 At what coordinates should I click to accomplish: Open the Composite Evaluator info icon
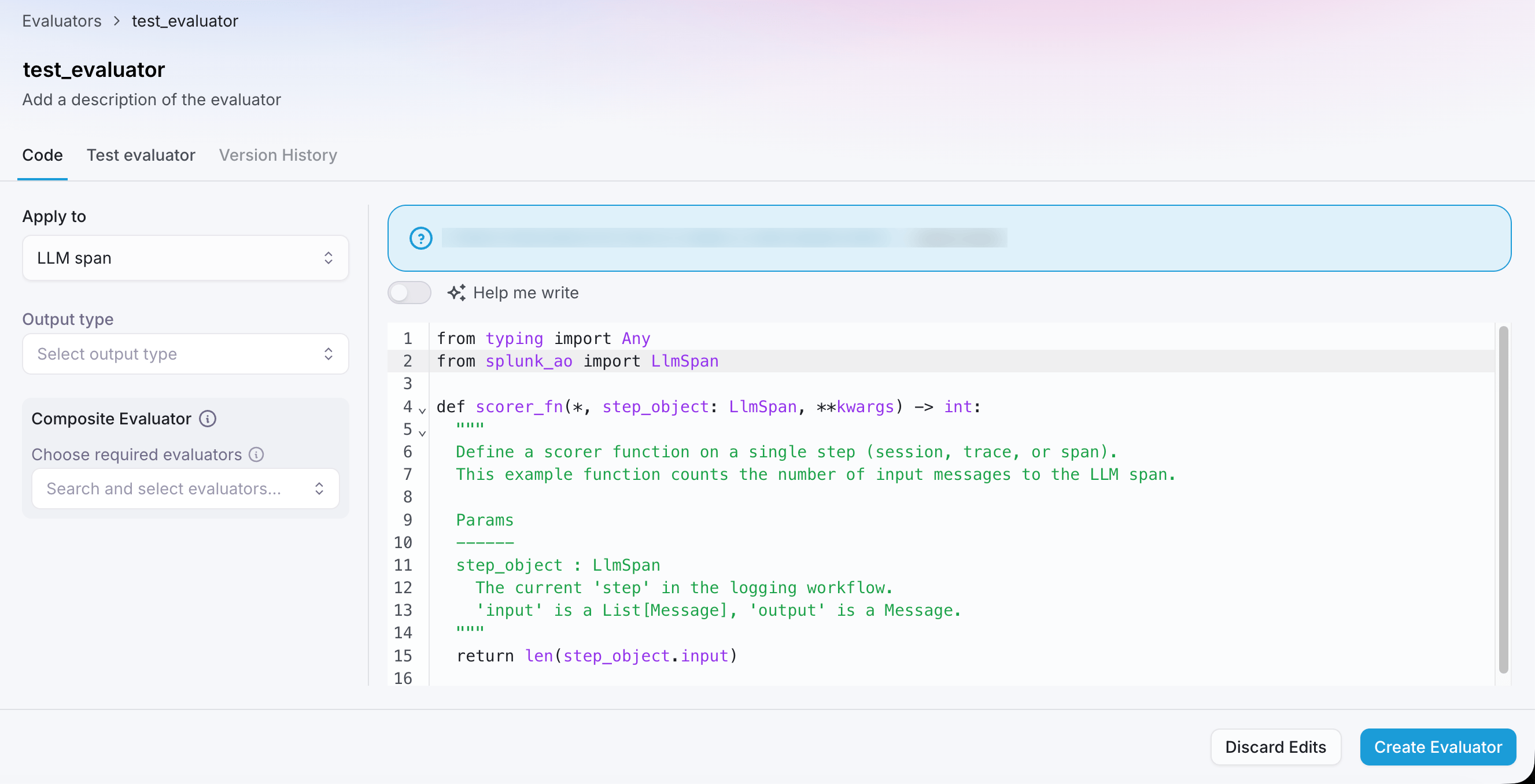pyautogui.click(x=208, y=419)
